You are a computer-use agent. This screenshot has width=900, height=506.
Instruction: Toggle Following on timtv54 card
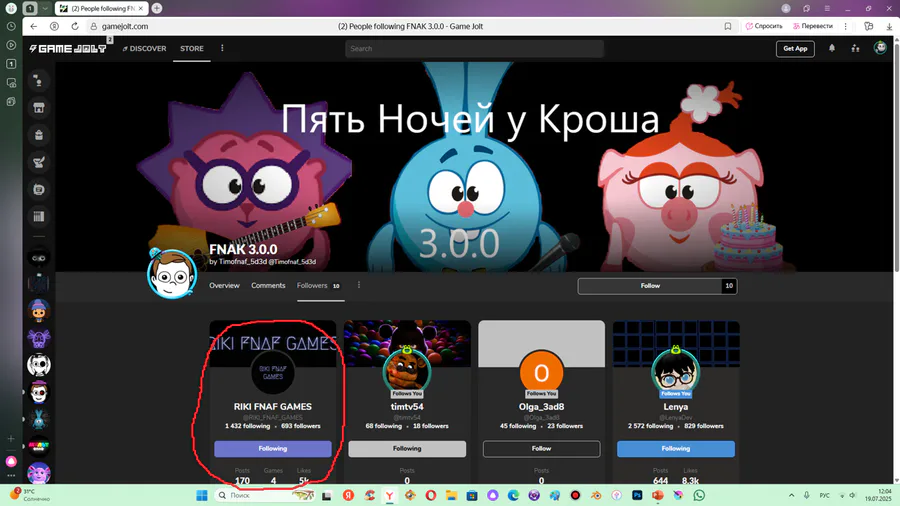point(407,449)
